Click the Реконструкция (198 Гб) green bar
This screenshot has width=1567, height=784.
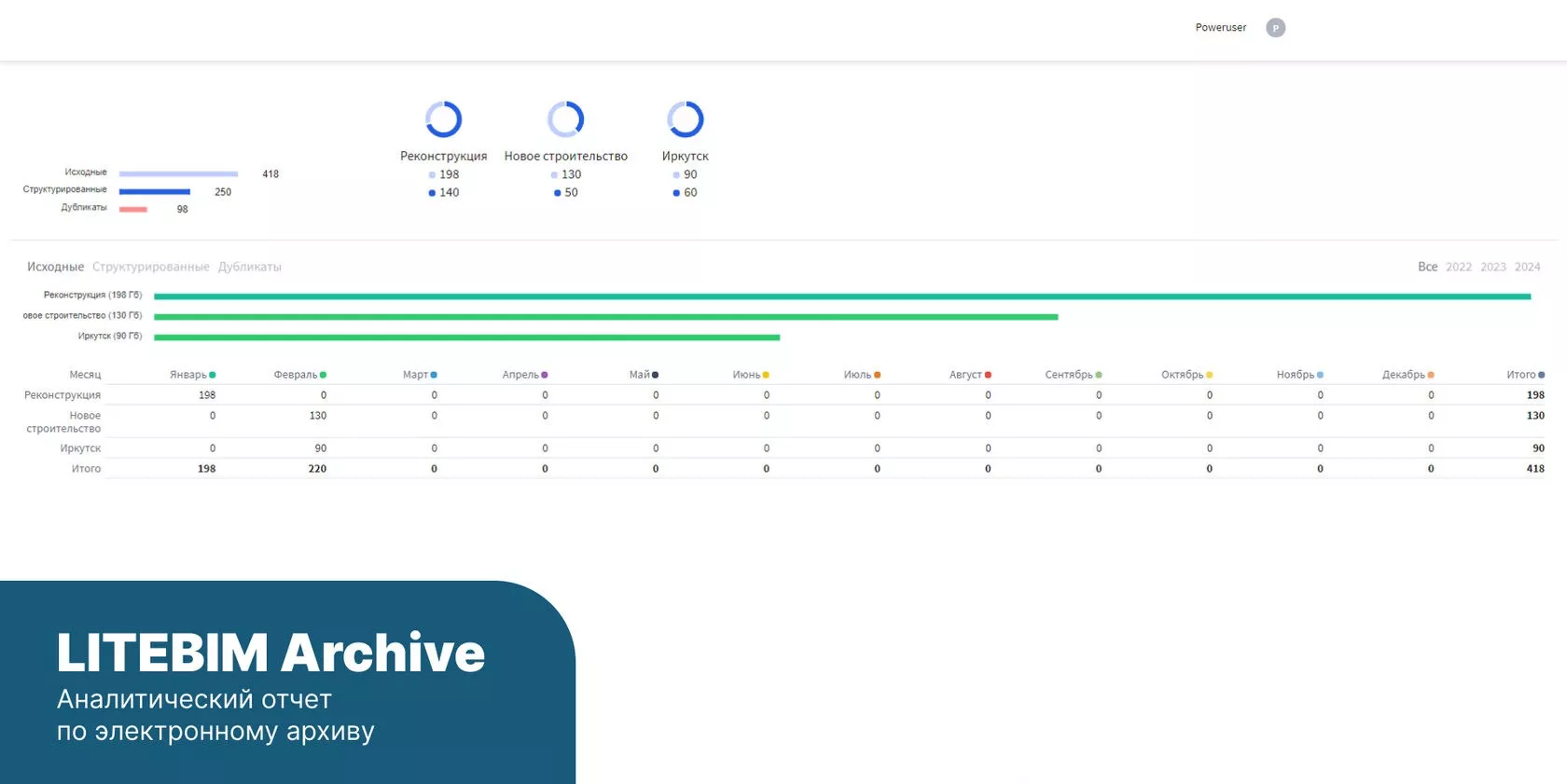coord(841,296)
